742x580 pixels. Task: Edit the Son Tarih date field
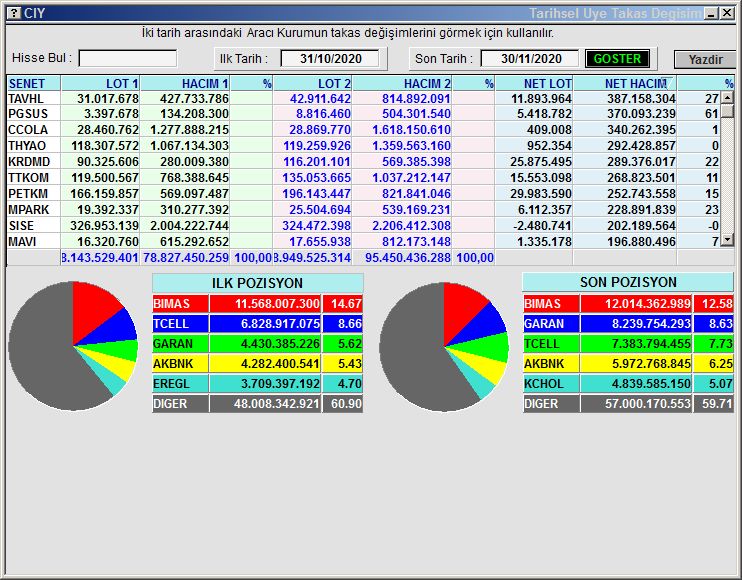click(x=529, y=59)
